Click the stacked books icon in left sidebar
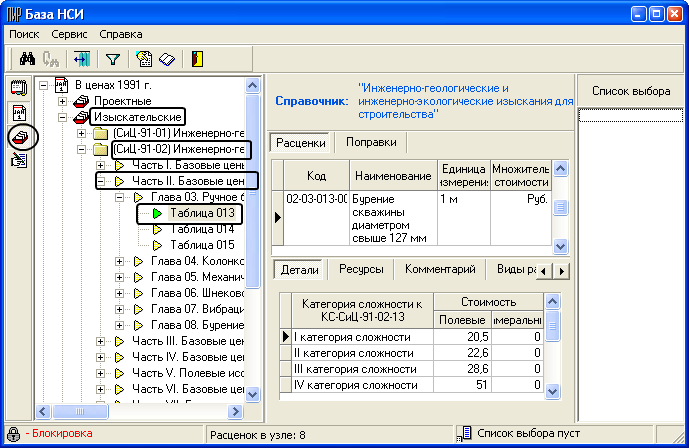 (x=19, y=136)
